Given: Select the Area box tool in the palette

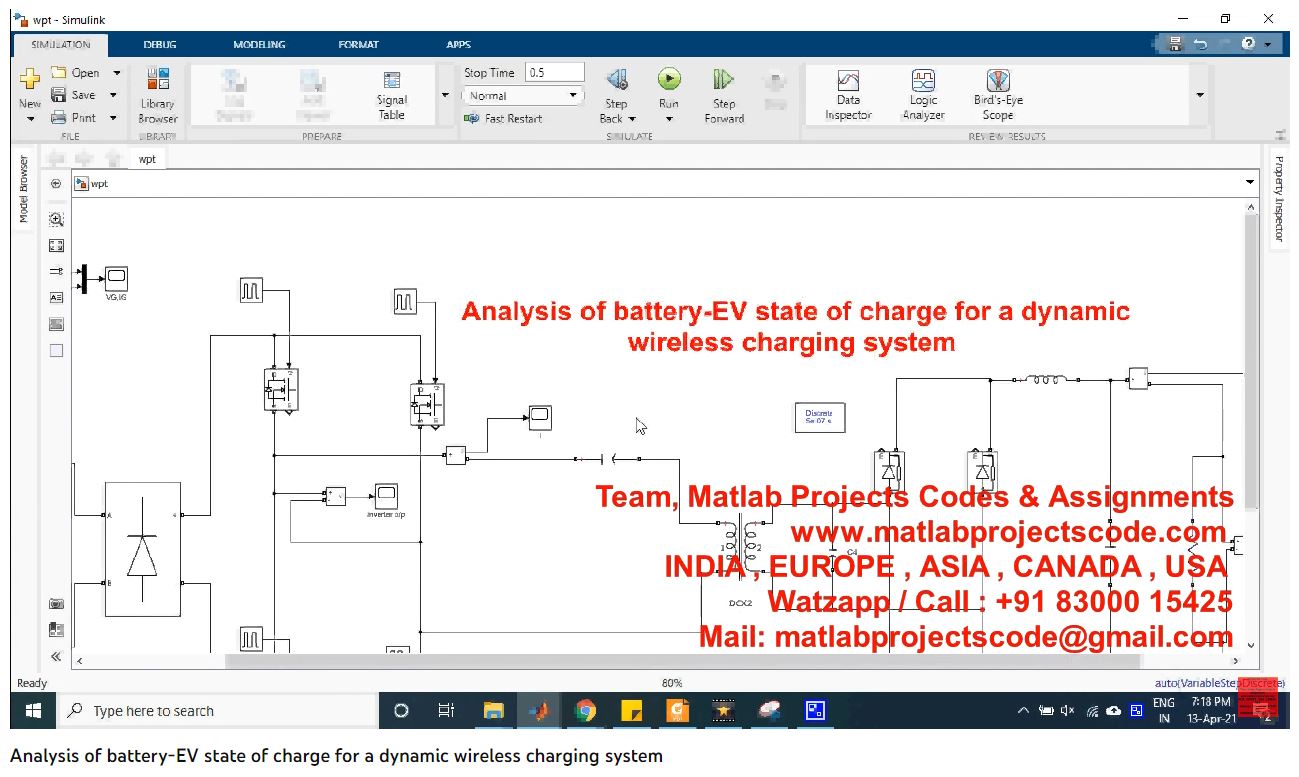Looking at the screenshot, I should (56, 350).
